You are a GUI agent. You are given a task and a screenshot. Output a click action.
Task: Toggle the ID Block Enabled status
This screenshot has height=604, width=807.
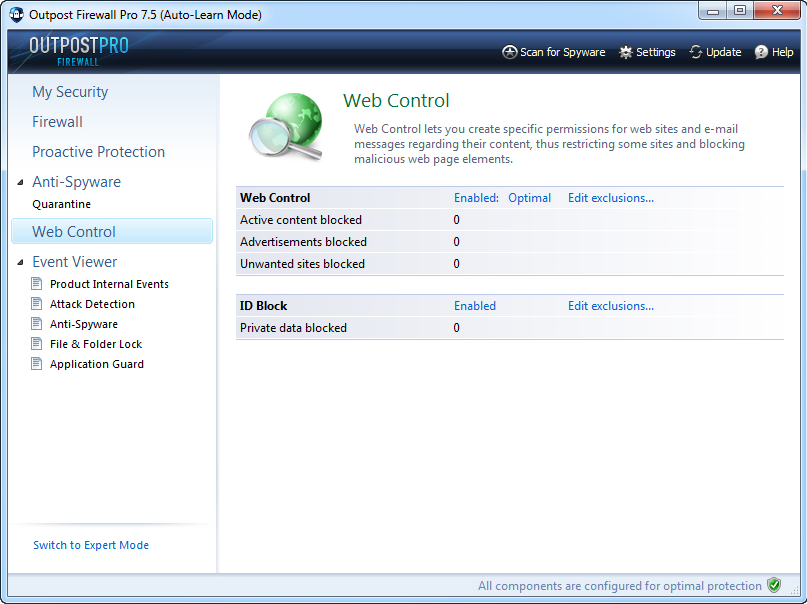click(x=475, y=306)
